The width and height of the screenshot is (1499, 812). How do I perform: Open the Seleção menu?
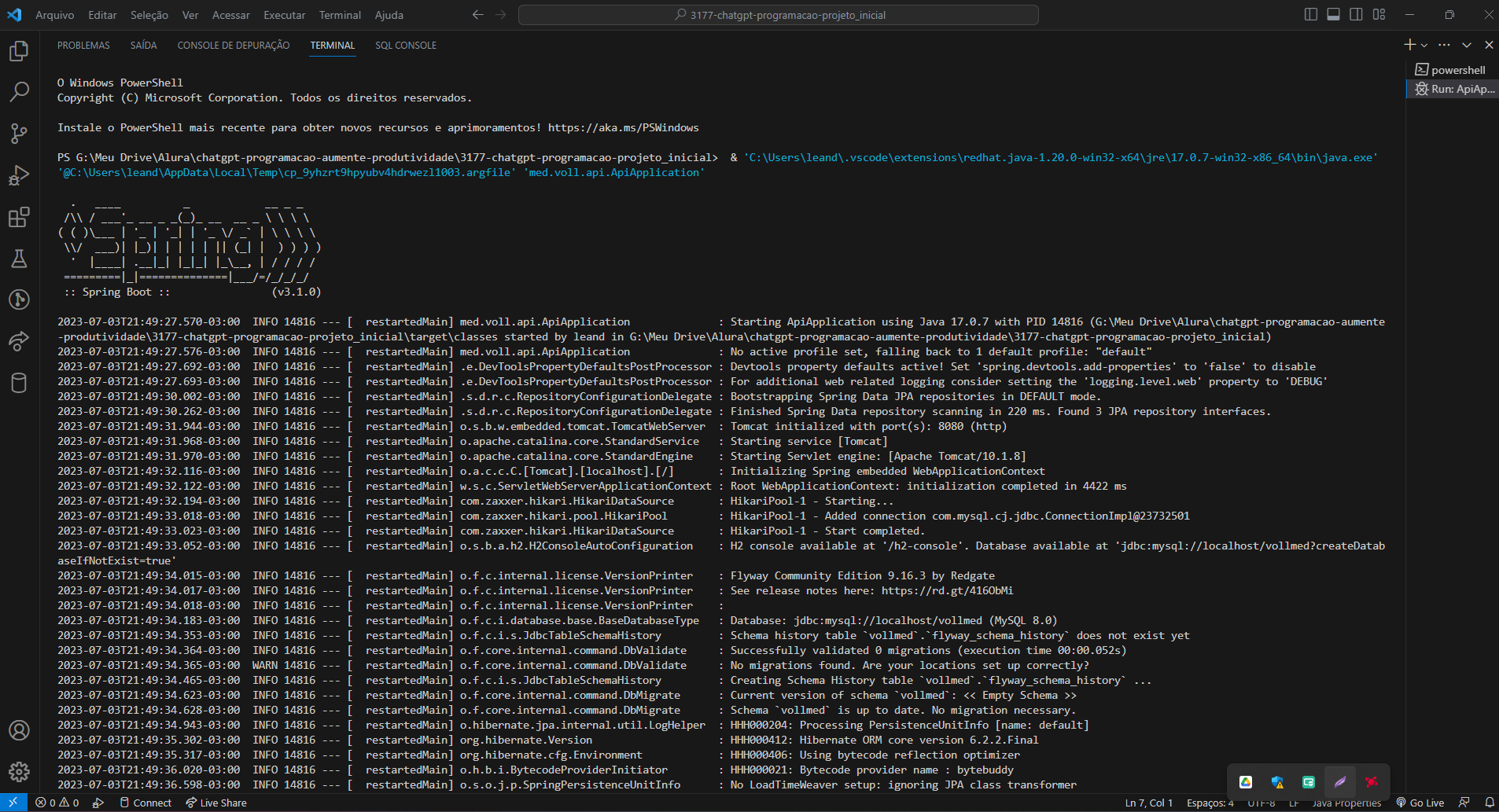(x=149, y=15)
